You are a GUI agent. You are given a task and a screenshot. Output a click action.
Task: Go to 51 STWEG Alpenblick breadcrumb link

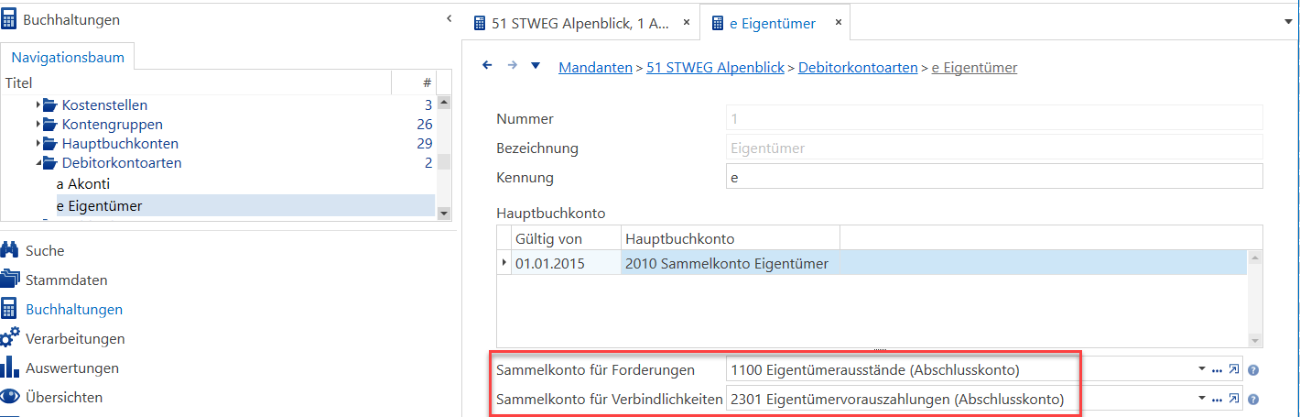click(x=716, y=68)
